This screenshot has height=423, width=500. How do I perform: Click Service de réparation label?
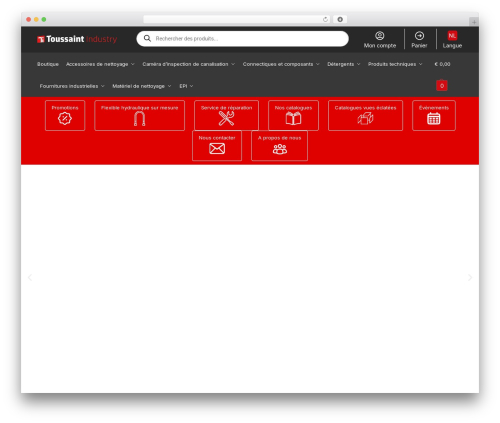[x=226, y=108]
